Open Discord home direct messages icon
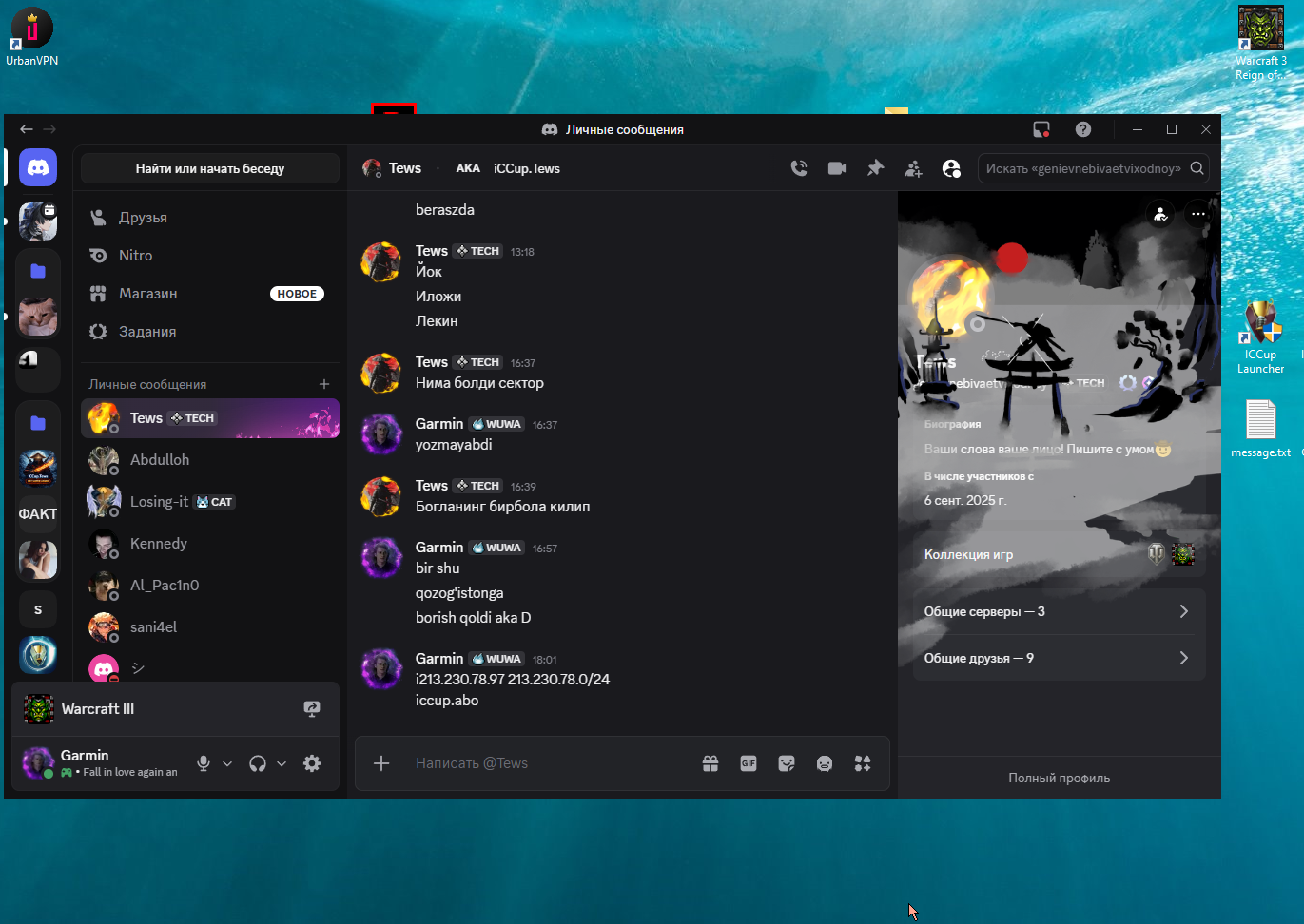The image size is (1304, 924). [38, 168]
